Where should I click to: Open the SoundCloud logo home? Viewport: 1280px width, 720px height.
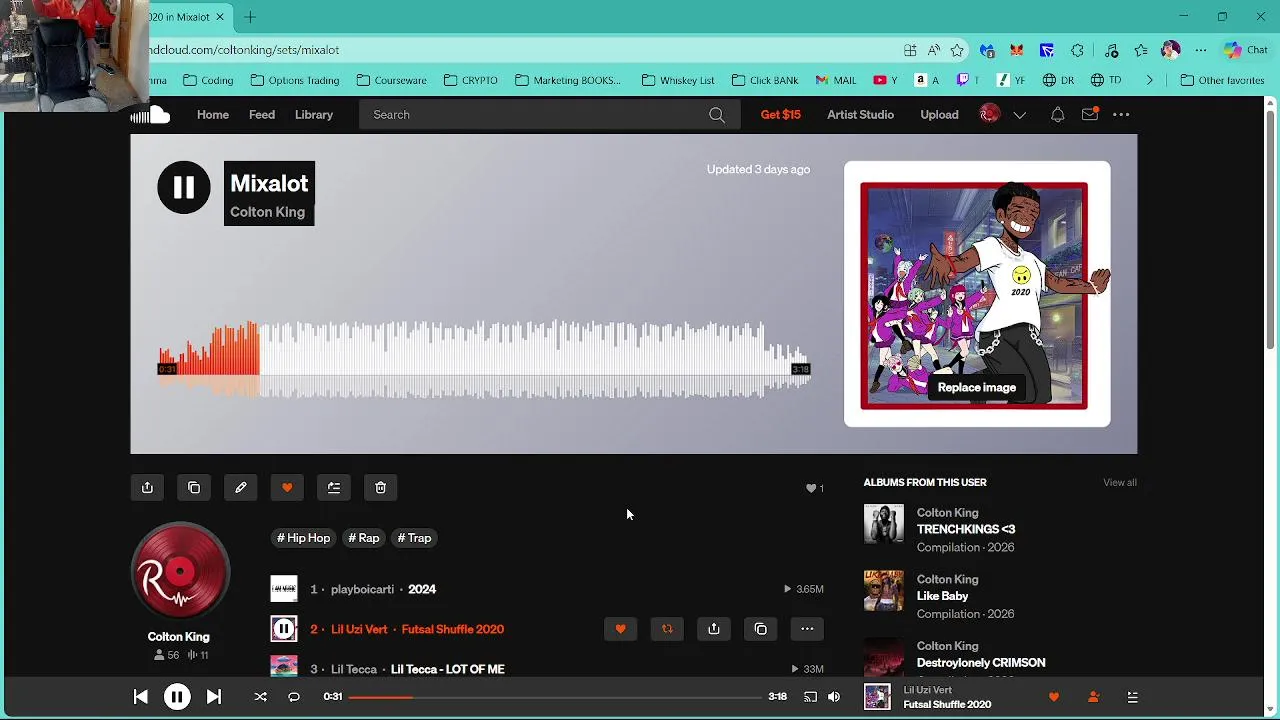[150, 115]
